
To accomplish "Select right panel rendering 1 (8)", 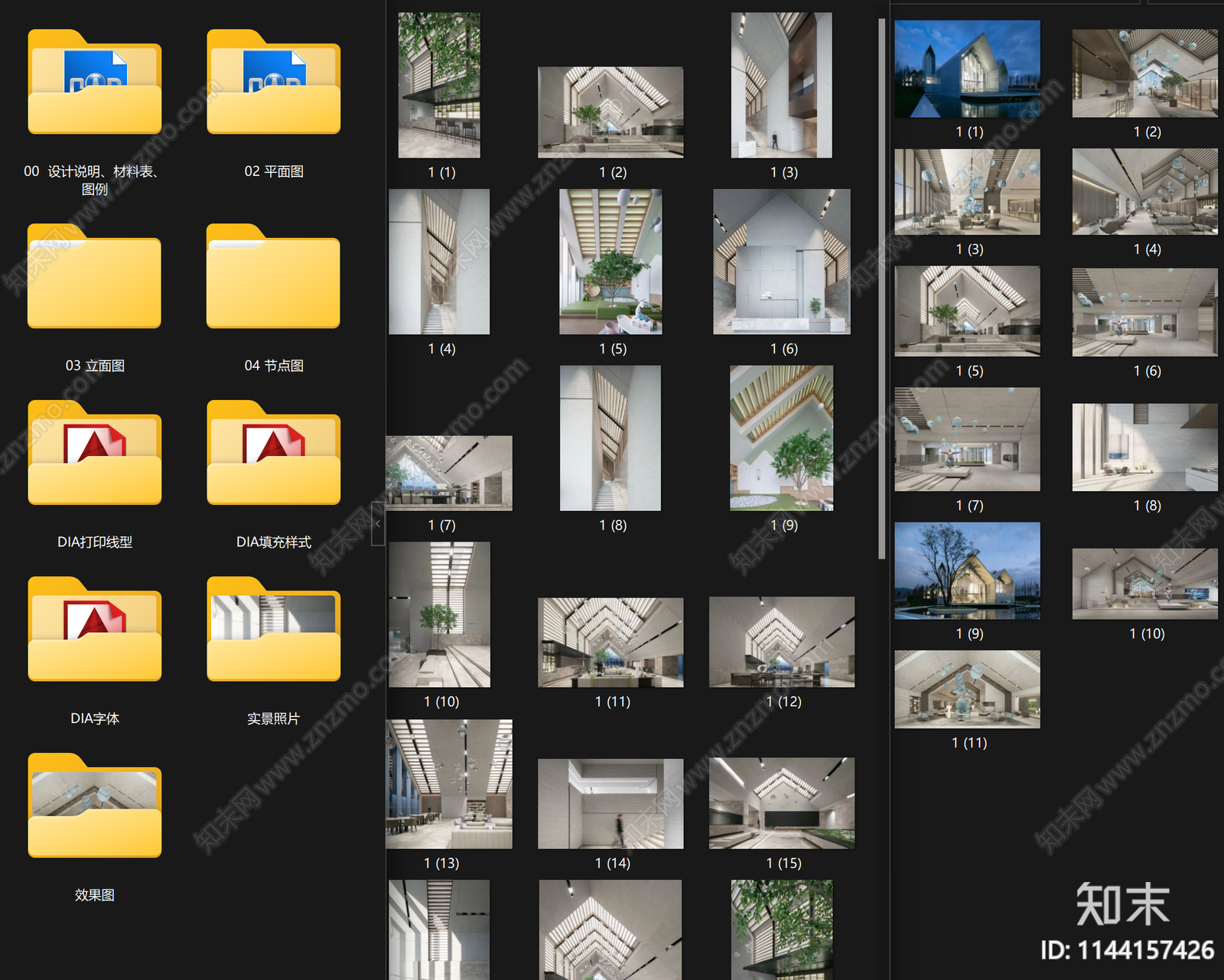I will point(1145,448).
